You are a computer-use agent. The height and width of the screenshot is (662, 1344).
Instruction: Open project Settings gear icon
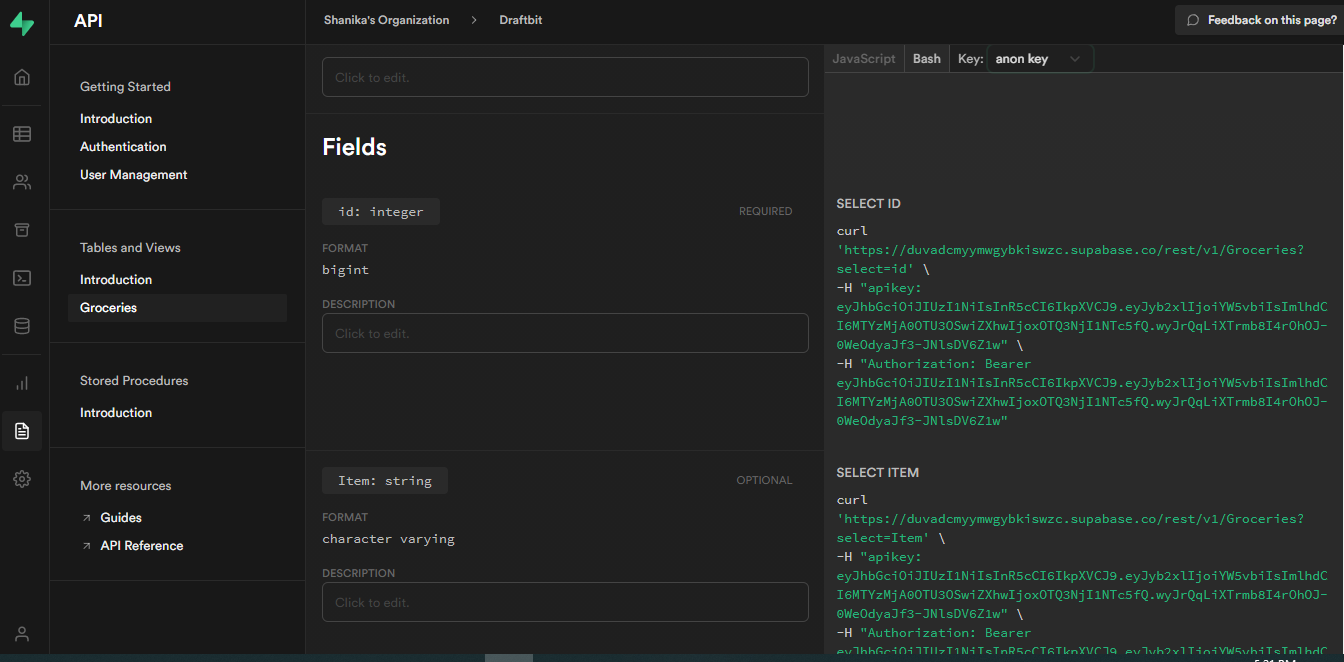(21, 478)
